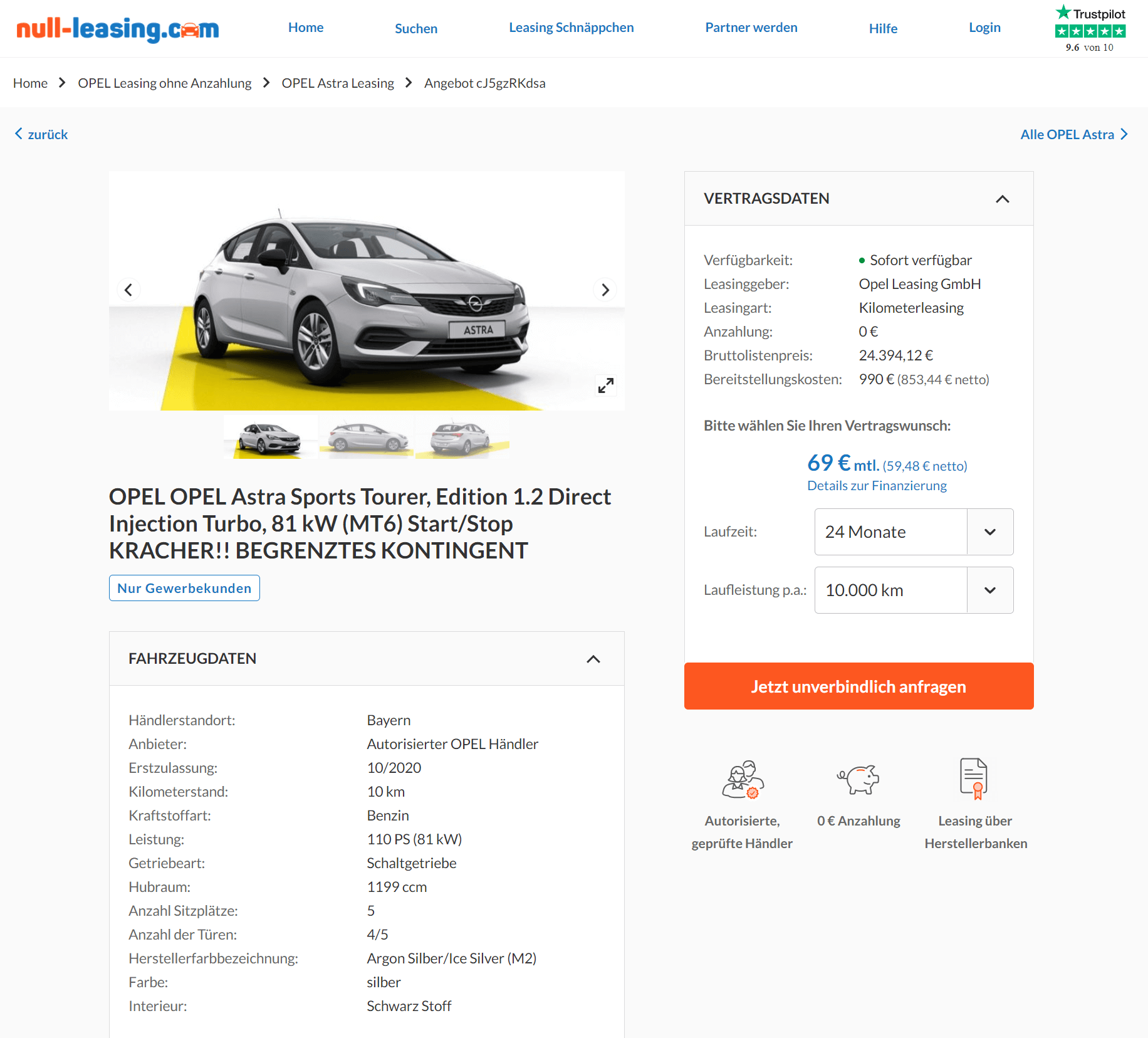Click the Sofort verfügbar status
The image size is (1148, 1038).
pos(915,260)
